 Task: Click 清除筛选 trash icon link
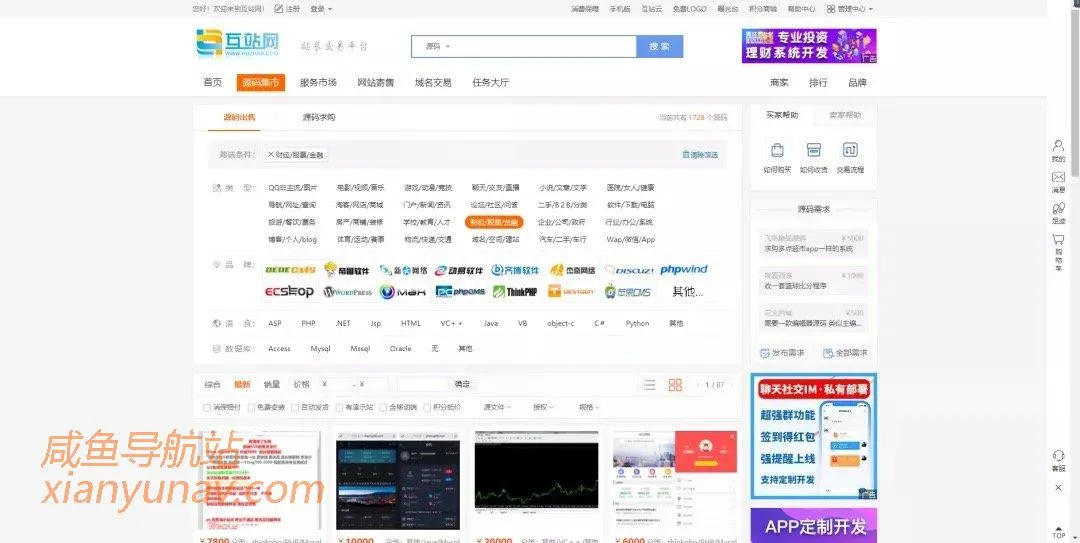pyautogui.click(x=700, y=155)
